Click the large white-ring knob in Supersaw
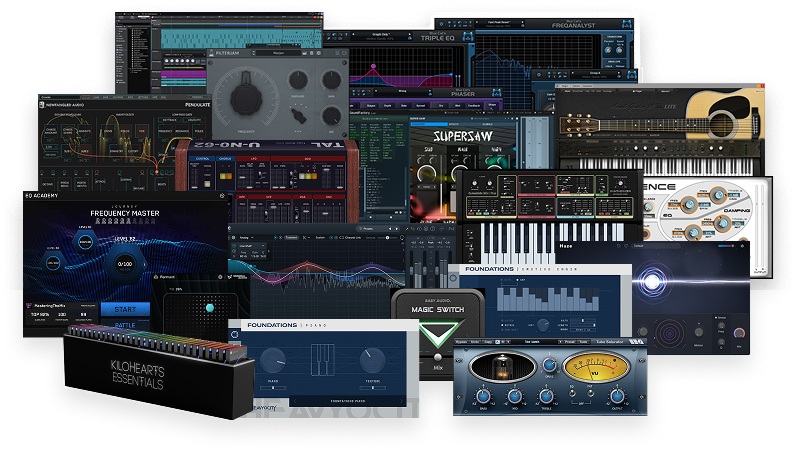This screenshot has height=454, width=797. coord(426,174)
